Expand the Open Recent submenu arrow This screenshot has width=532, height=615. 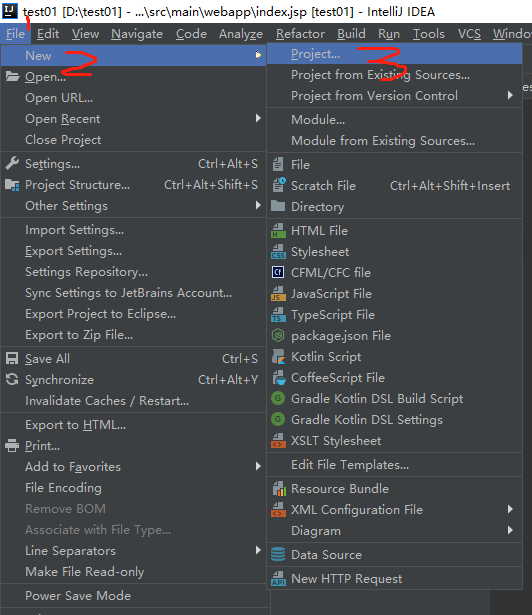click(258, 118)
